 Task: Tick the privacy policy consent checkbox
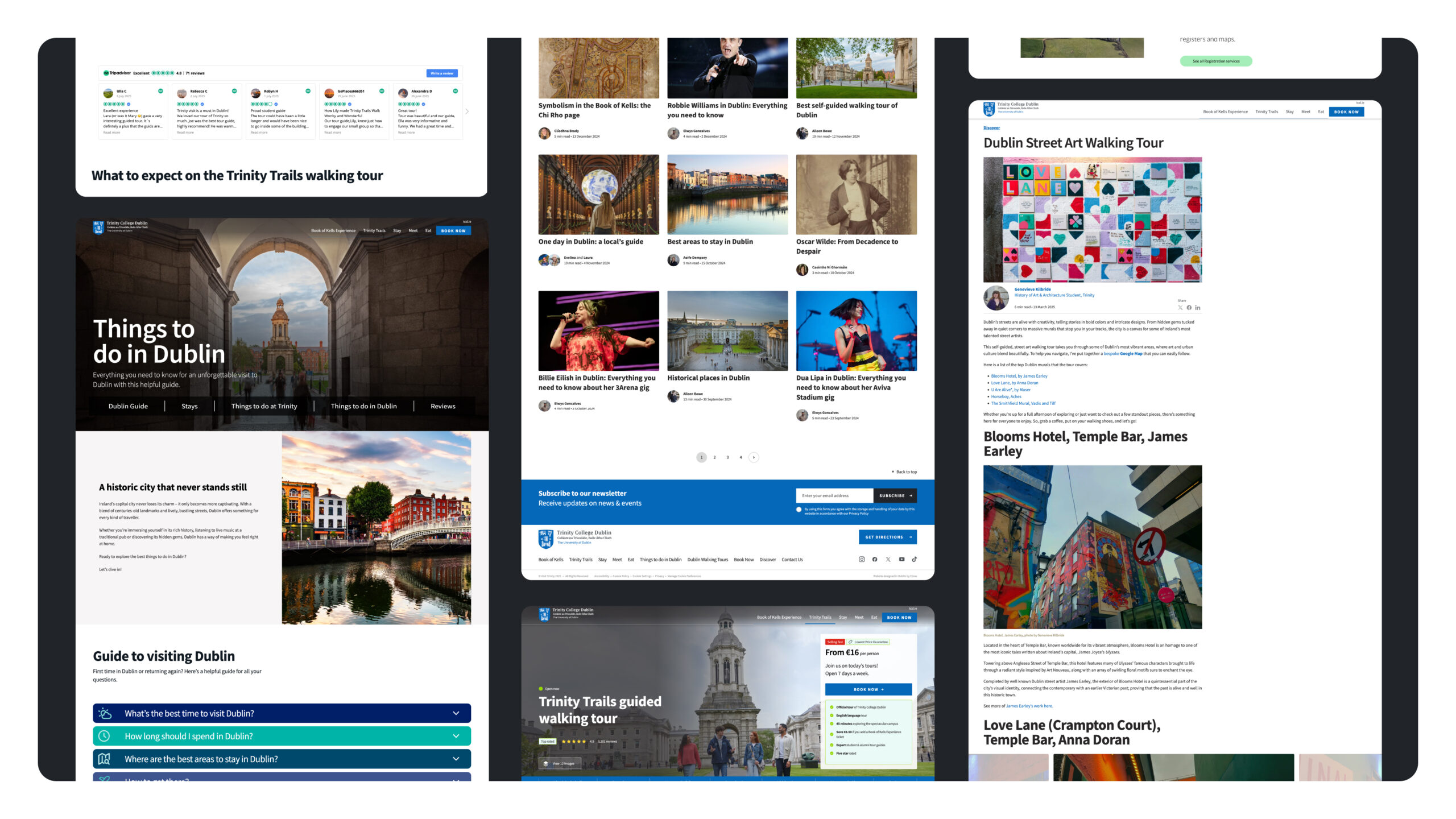[799, 510]
